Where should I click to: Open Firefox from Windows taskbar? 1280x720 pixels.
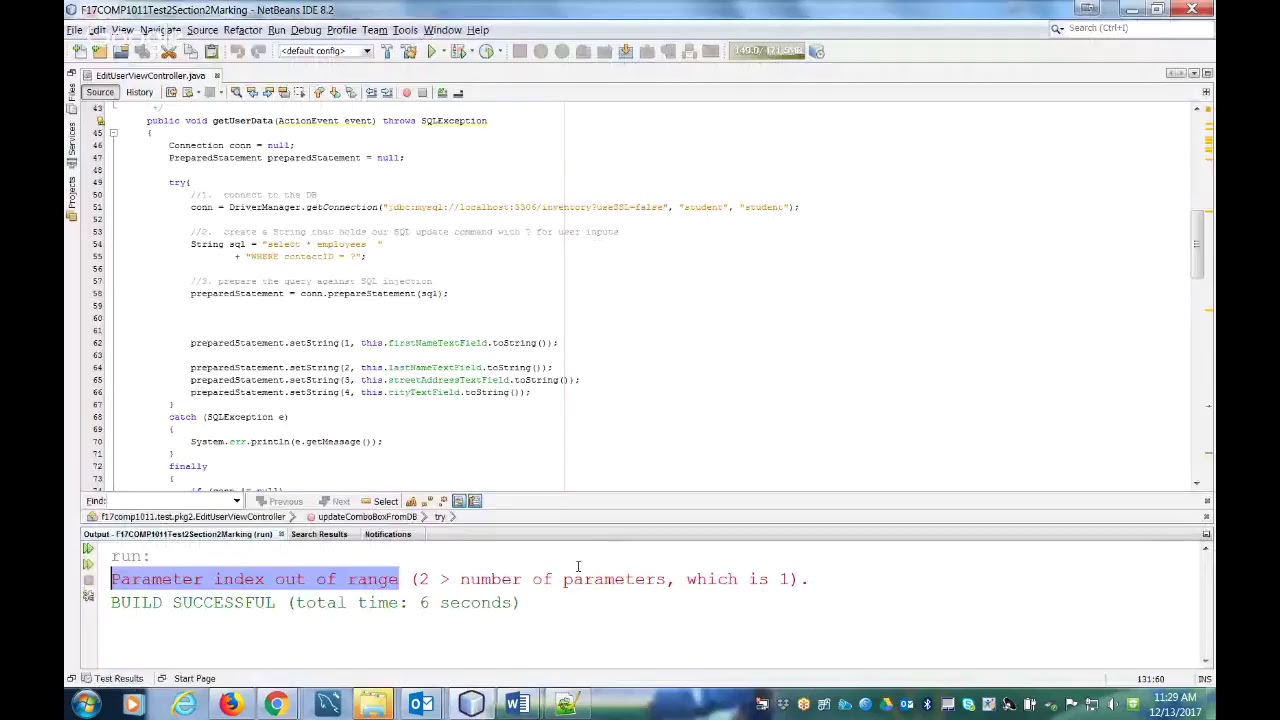pyautogui.click(x=230, y=704)
